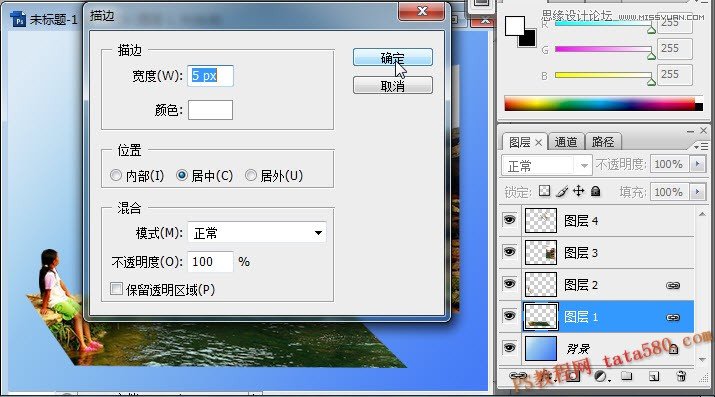Click the create new layer icon
715x397 pixels.
tap(654, 376)
